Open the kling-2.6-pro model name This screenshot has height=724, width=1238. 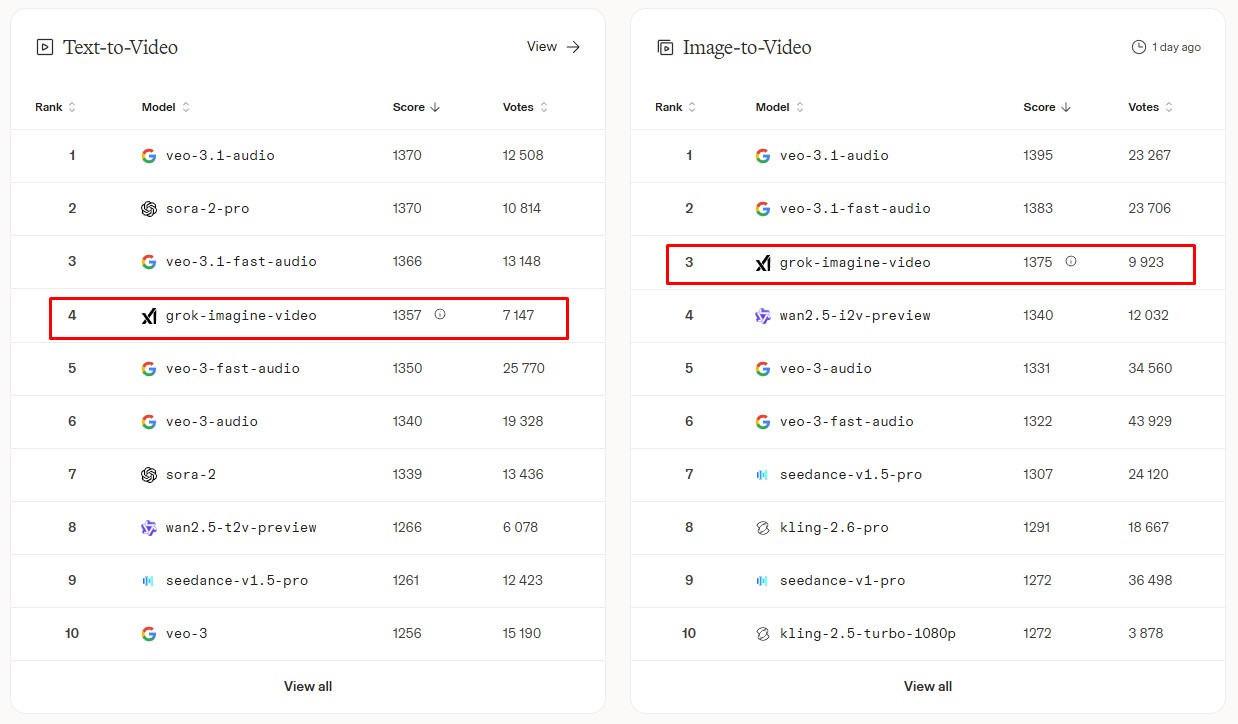click(834, 528)
